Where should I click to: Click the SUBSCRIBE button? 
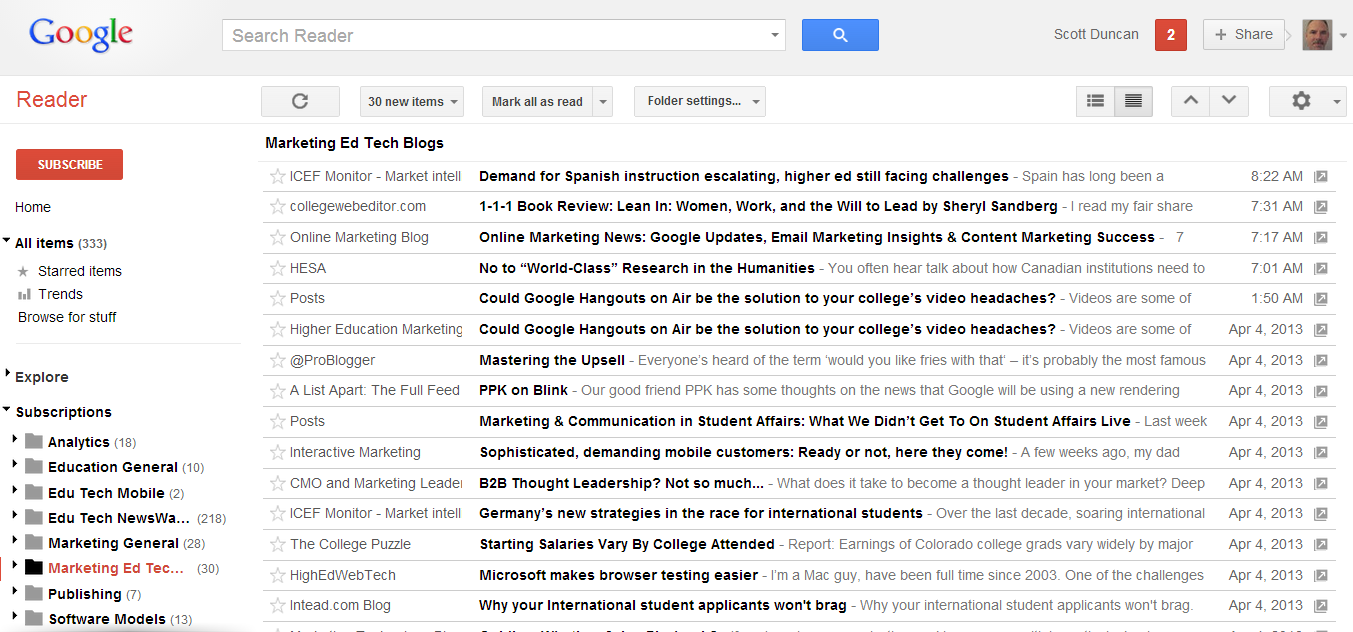68,164
